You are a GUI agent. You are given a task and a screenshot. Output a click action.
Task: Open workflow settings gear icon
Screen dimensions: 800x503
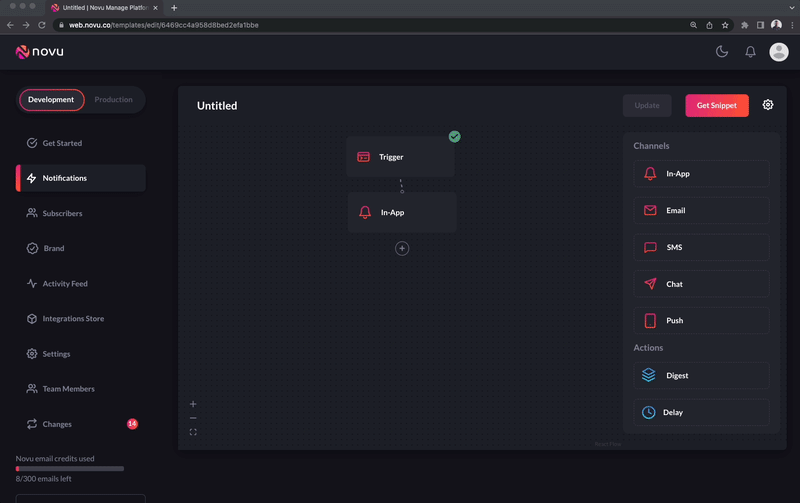click(x=768, y=105)
